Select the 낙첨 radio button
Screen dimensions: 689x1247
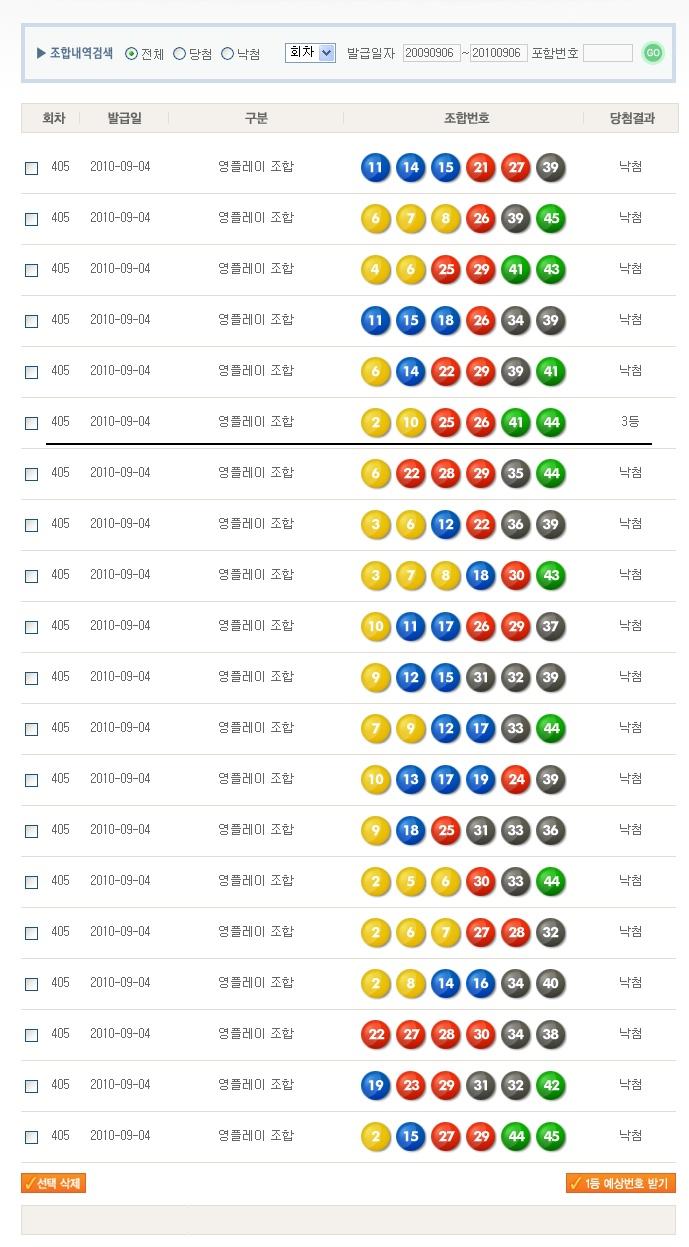228,54
